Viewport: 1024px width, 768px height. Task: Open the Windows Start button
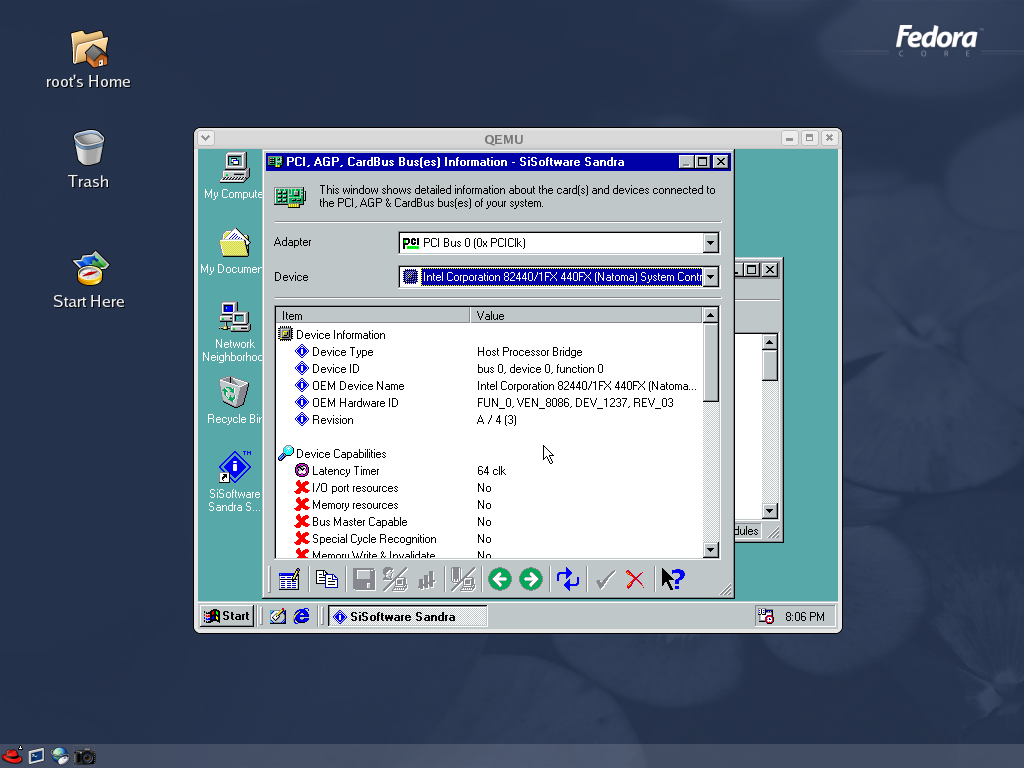227,616
